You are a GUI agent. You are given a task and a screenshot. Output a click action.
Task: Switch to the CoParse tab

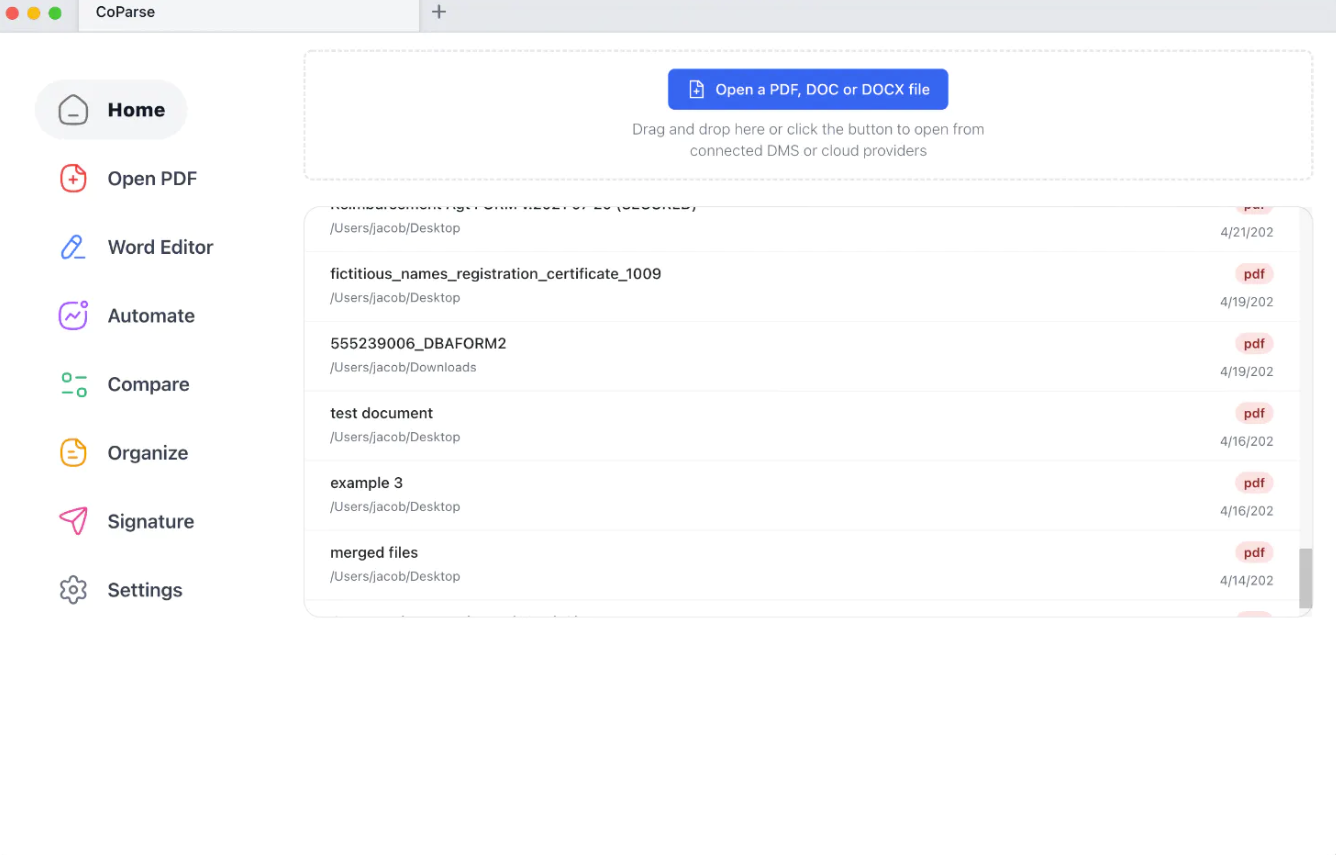248,13
